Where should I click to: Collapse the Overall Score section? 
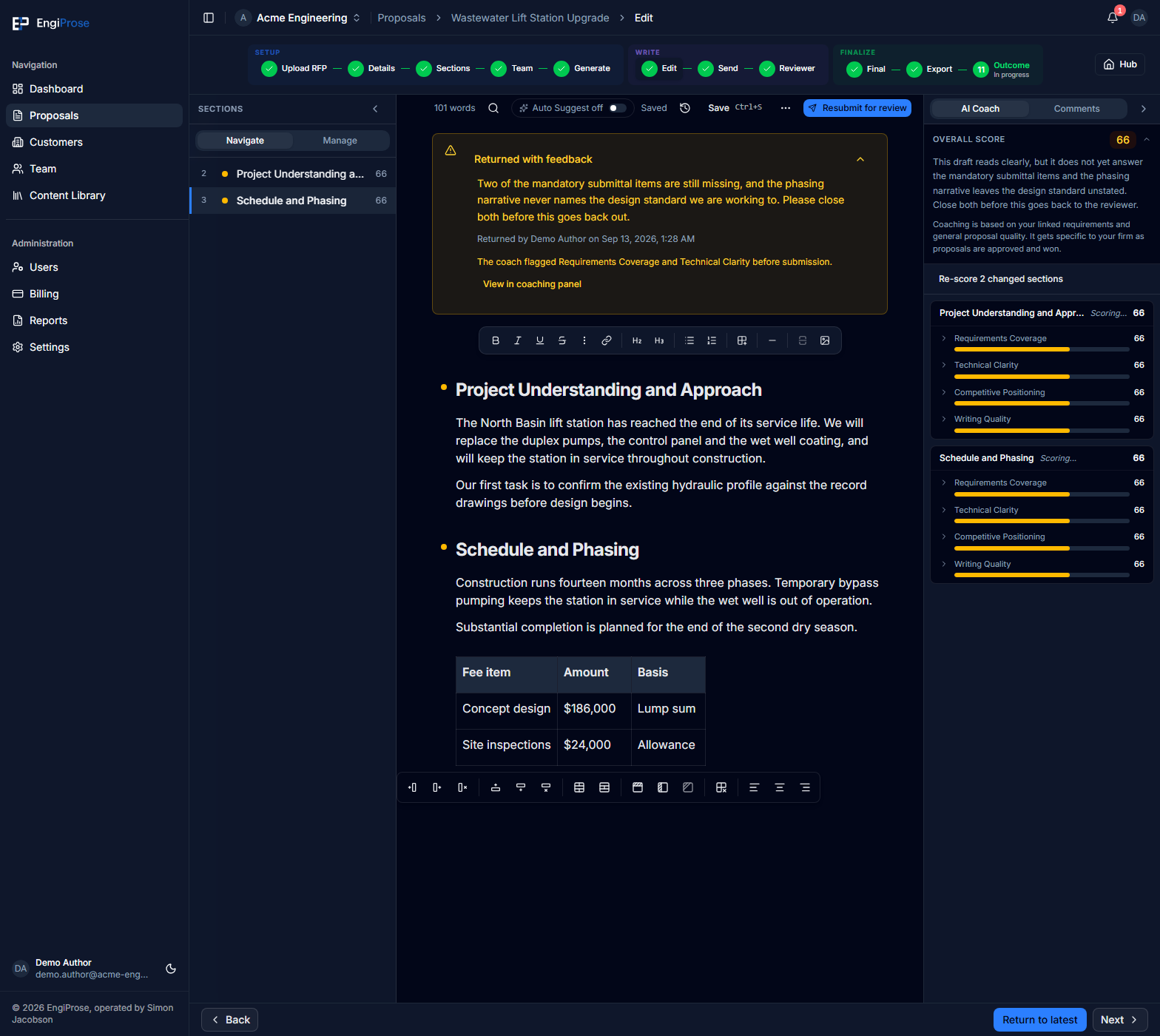[x=1147, y=139]
